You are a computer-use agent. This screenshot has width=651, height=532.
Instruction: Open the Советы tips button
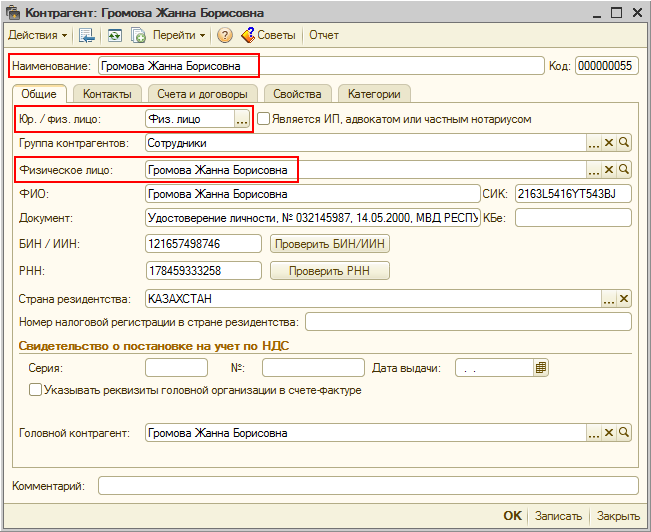268,35
